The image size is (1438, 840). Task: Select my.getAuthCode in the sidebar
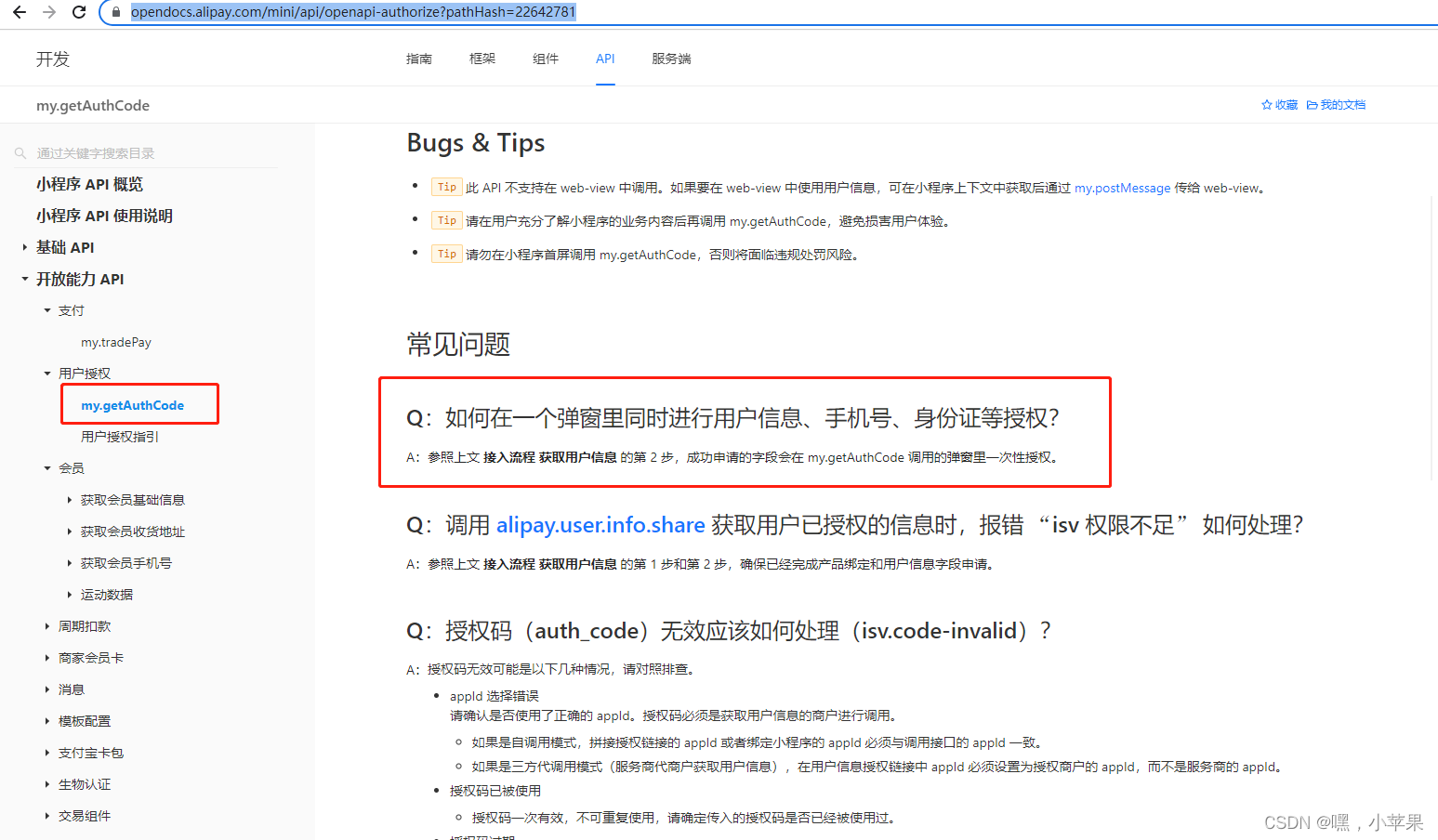tap(131, 404)
